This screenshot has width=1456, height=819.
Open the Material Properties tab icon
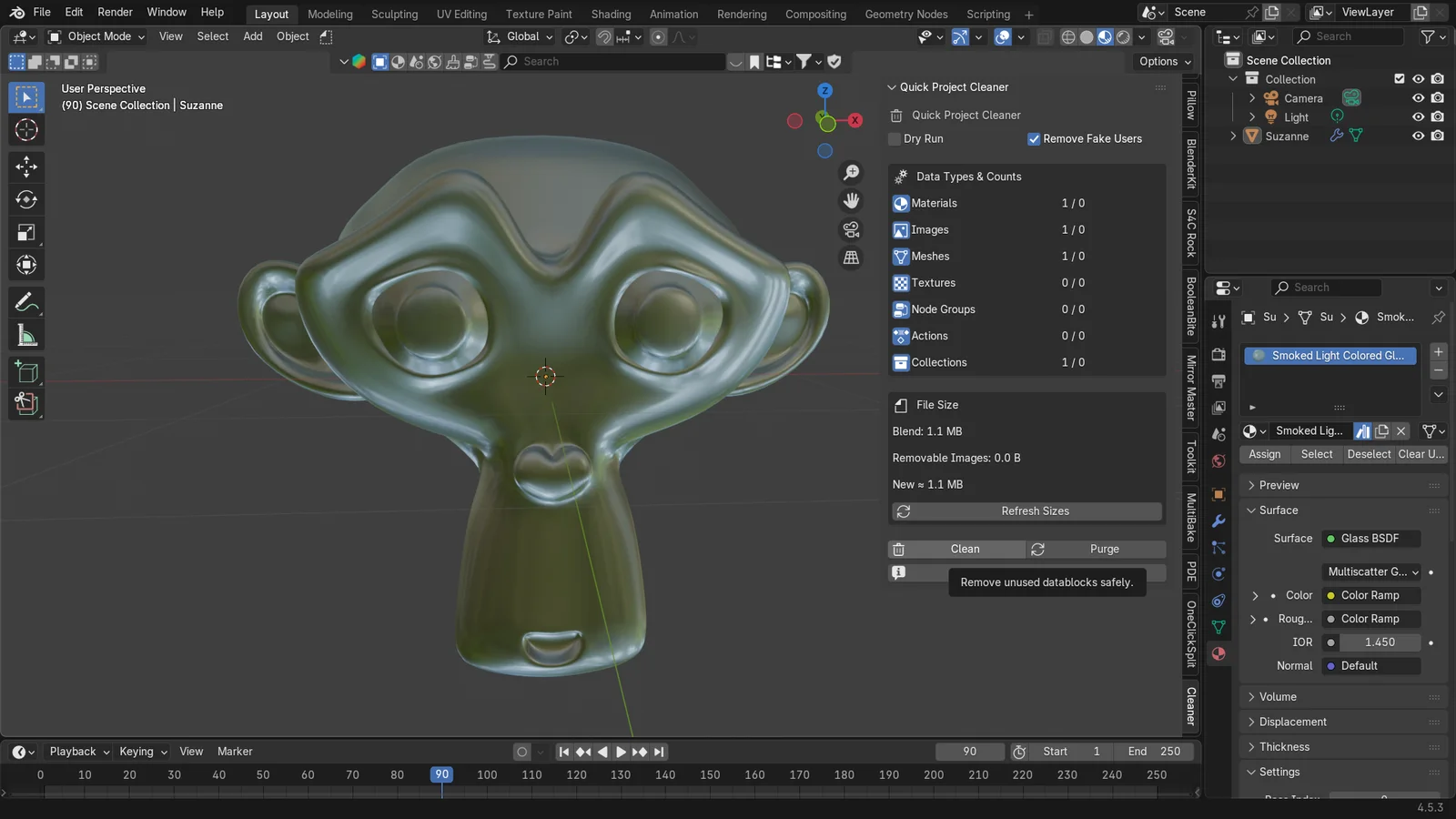pyautogui.click(x=1218, y=653)
